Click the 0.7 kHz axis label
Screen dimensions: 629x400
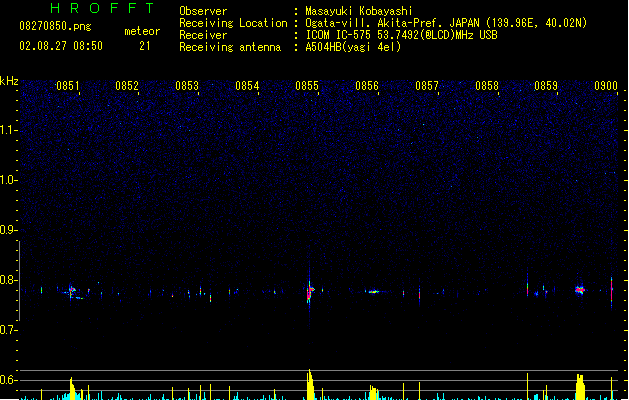tap(8, 330)
